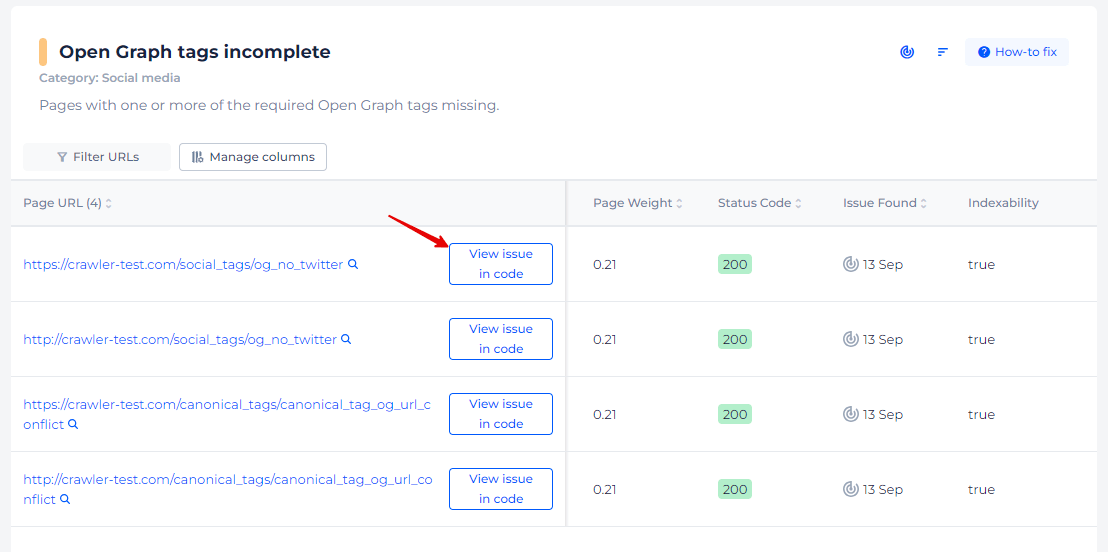Click page weight 0.21 in http og_no_twitter row
1108x553 pixels.
click(x=604, y=340)
